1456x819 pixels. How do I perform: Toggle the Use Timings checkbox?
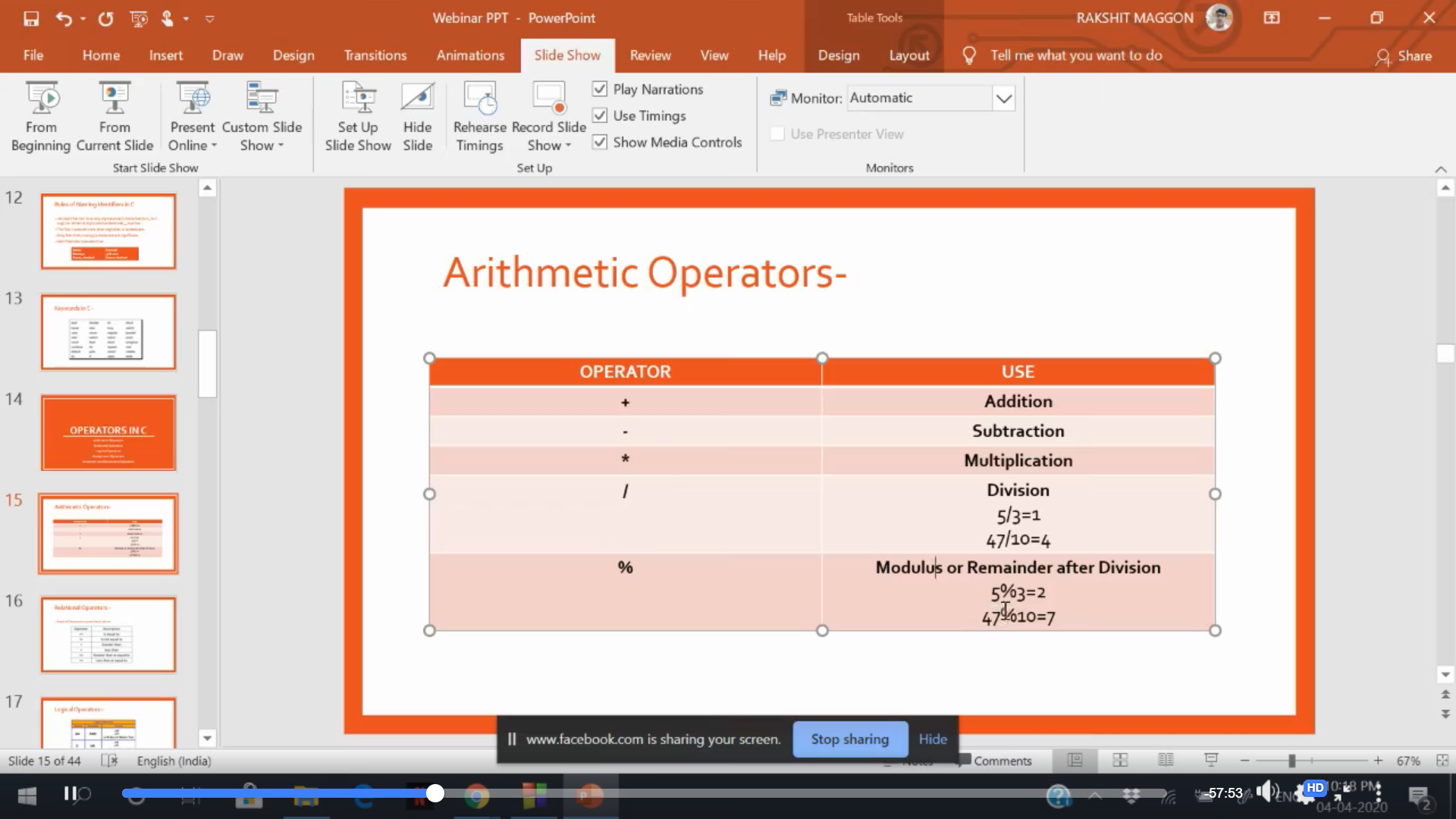600,115
